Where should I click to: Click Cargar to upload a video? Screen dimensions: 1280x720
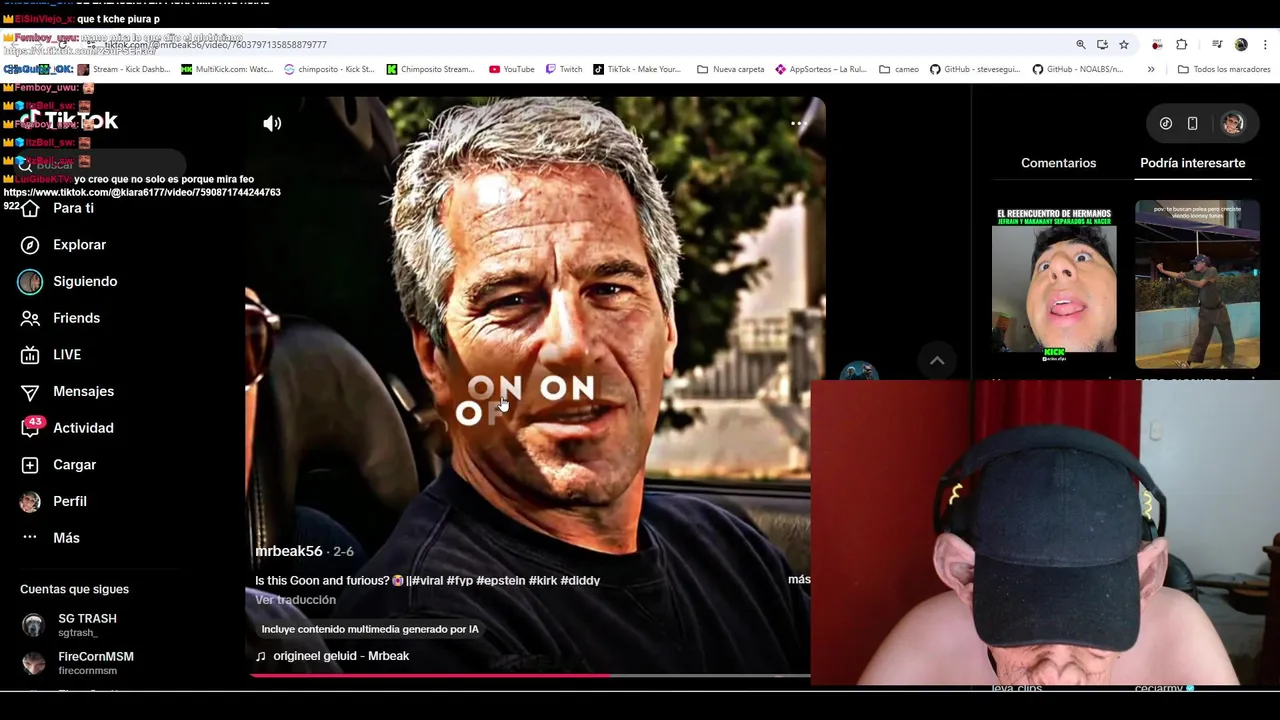[x=74, y=465]
